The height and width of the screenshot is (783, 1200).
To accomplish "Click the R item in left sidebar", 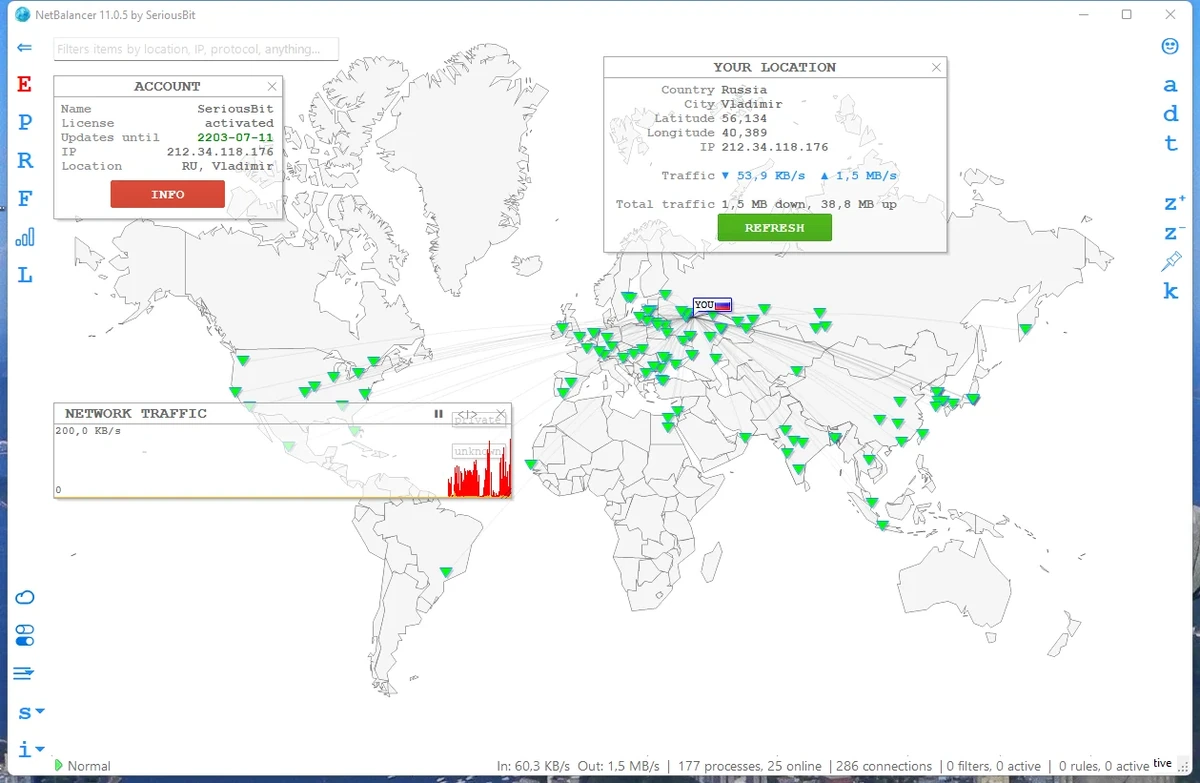I will (x=25, y=160).
